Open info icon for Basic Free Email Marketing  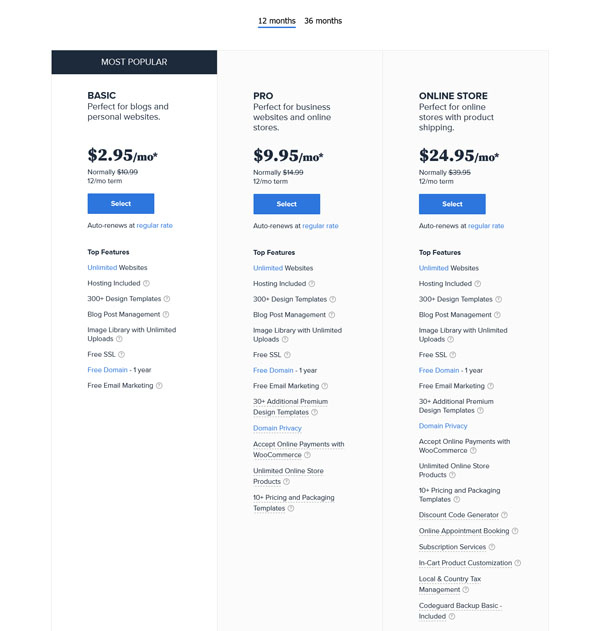[158, 386]
